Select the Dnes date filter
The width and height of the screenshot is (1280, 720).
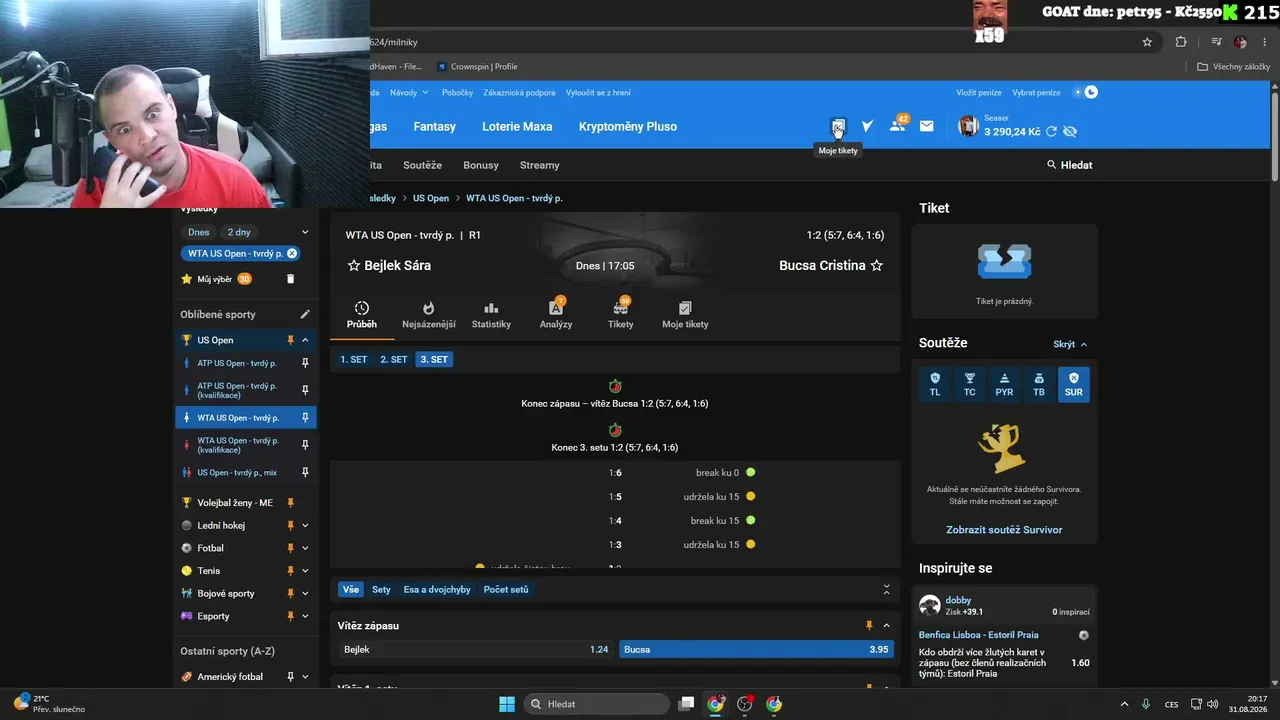pyautogui.click(x=199, y=232)
